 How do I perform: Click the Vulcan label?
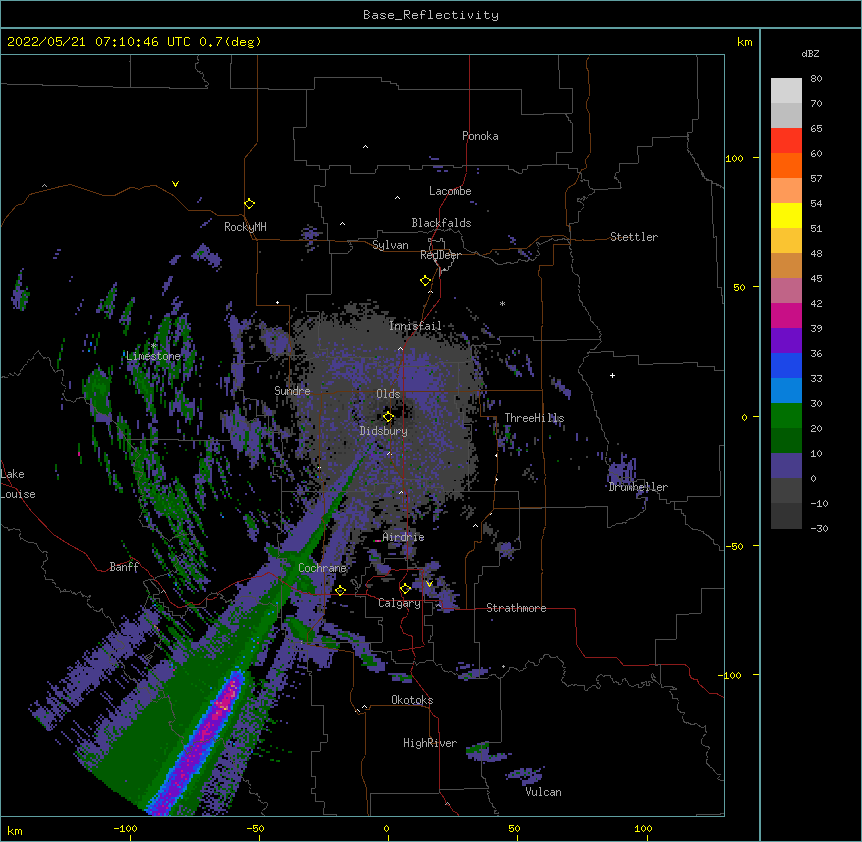click(543, 792)
